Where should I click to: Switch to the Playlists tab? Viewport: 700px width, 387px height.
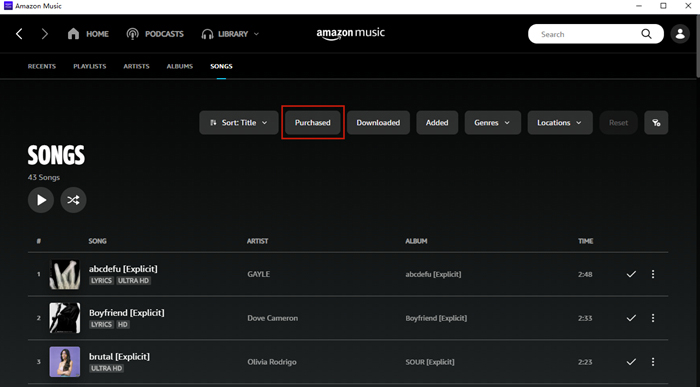(90, 66)
